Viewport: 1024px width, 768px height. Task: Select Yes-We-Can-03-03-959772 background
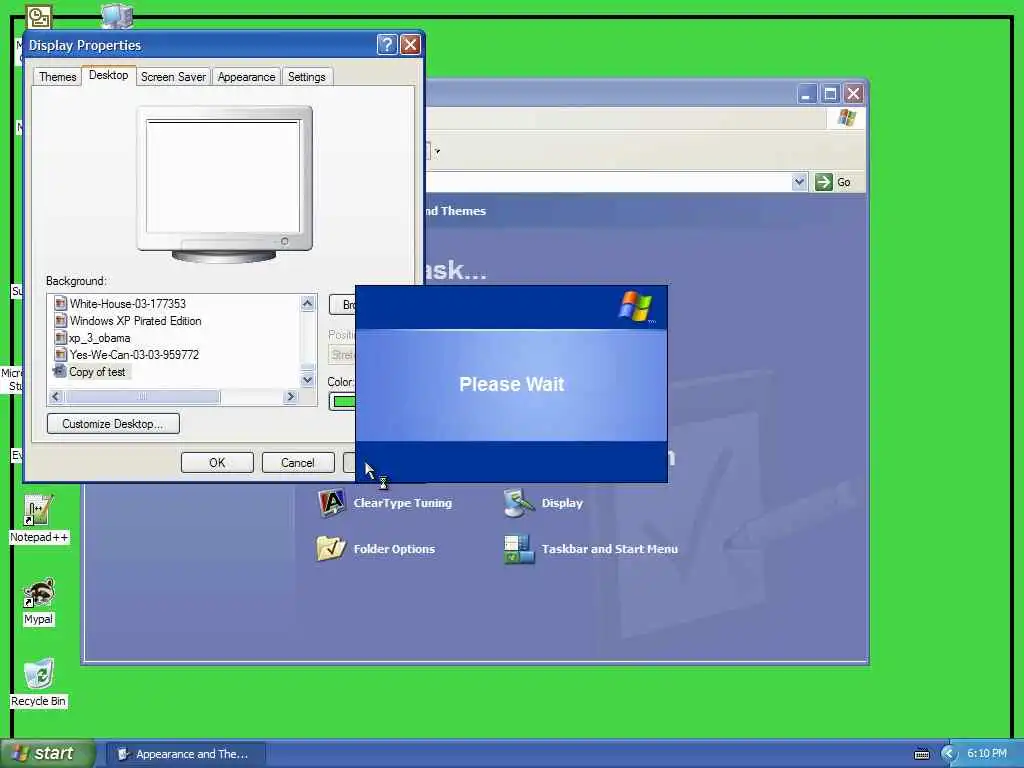click(134, 355)
